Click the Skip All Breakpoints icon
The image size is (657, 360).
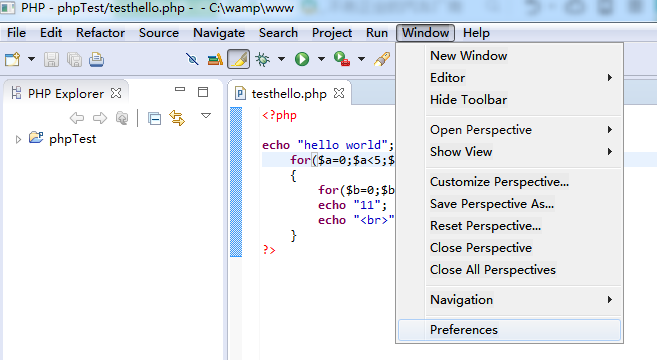192,59
